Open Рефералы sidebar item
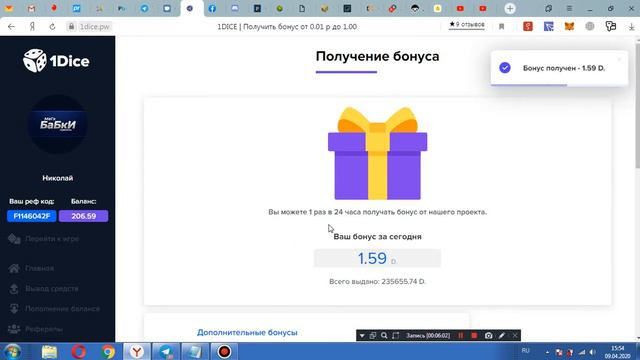Viewport: 640px width, 360px height. 44,329
